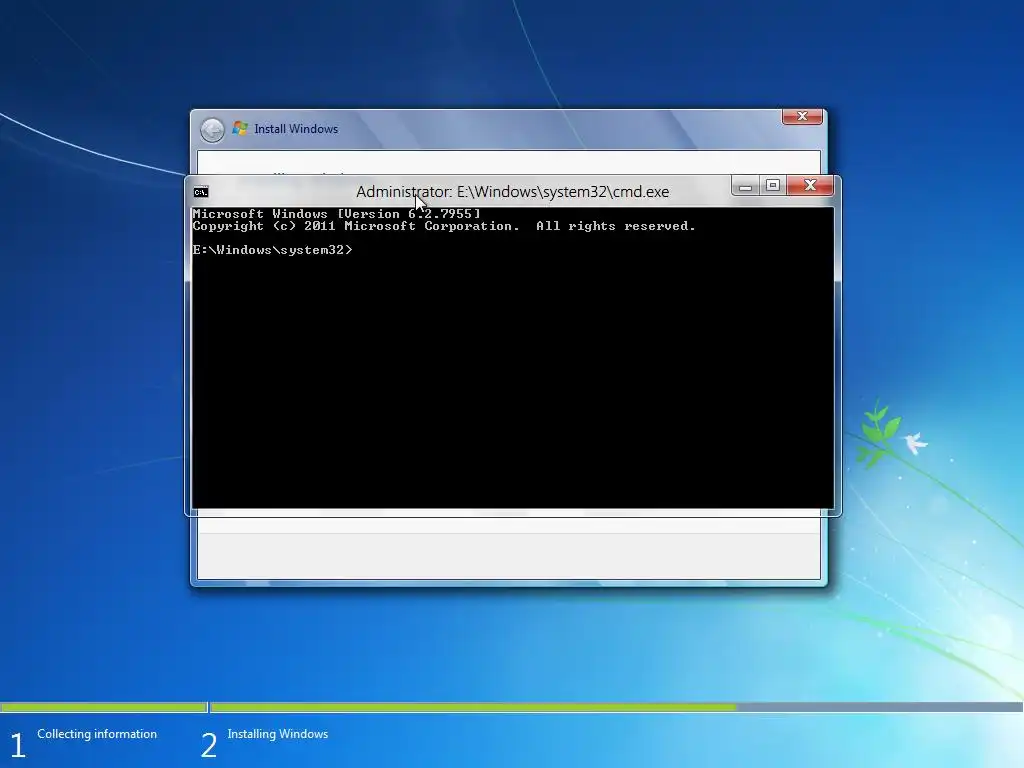Screen dimensions: 1024x768
Task: Click the Collecting information step label
Action: (x=97, y=734)
